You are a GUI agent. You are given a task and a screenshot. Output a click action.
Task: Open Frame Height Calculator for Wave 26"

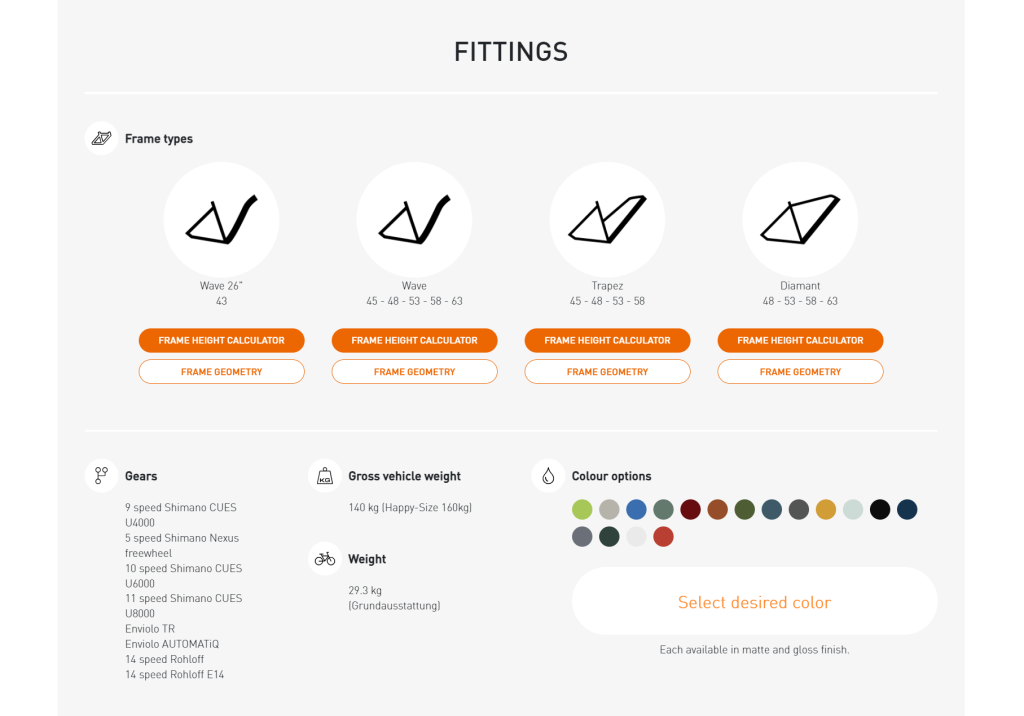pyautogui.click(x=221, y=340)
